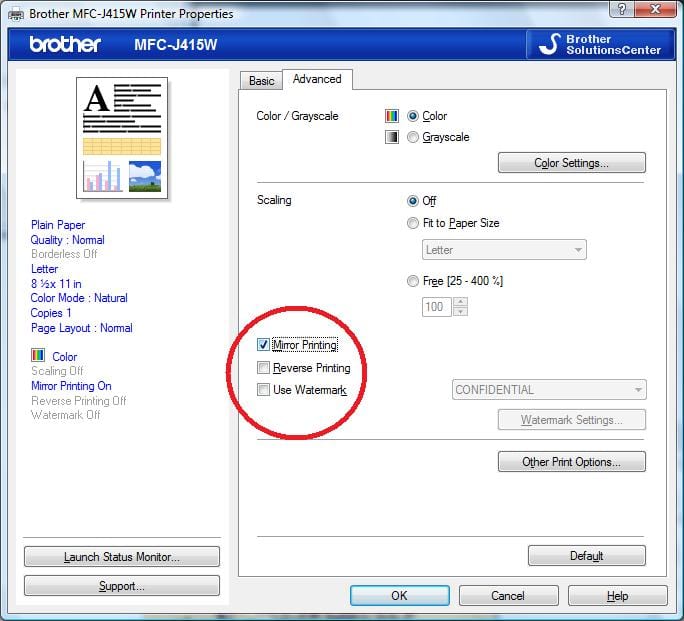This screenshot has height=621, width=684.
Task: Click the scaling percentage field showing 100
Action: click(x=437, y=307)
